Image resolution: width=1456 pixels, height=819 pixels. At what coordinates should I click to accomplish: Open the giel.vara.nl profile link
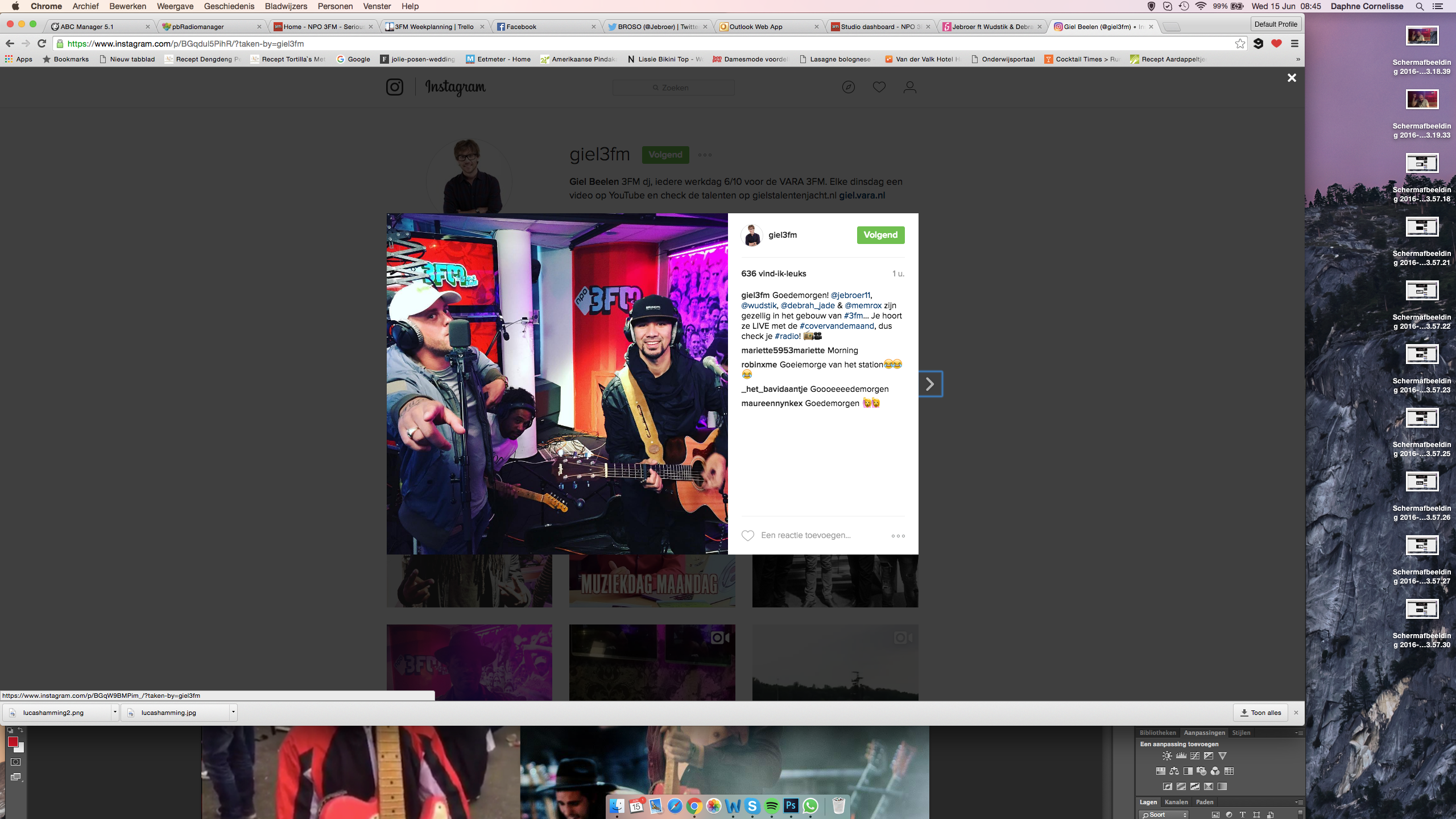pyautogui.click(x=862, y=195)
